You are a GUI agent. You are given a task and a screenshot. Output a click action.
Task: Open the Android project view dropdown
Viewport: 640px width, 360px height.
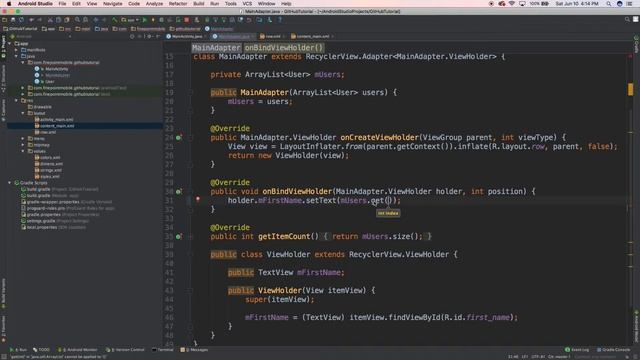point(41,36)
